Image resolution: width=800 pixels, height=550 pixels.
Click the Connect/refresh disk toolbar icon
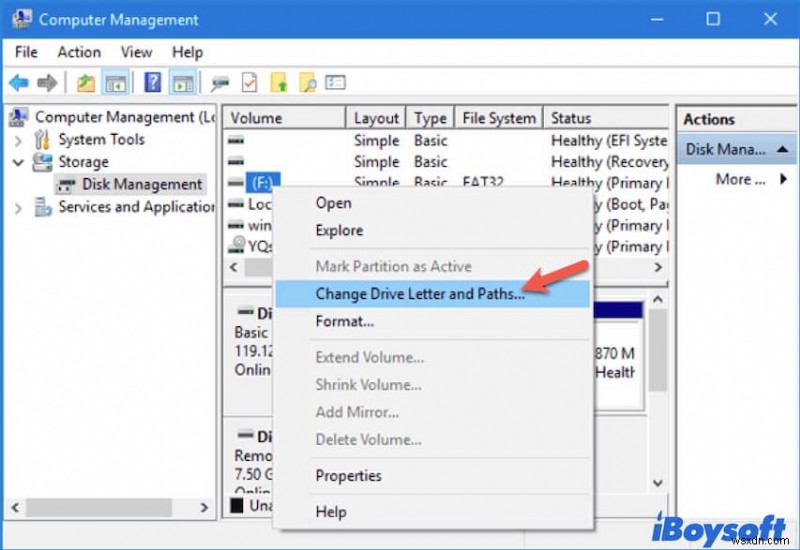click(x=220, y=83)
